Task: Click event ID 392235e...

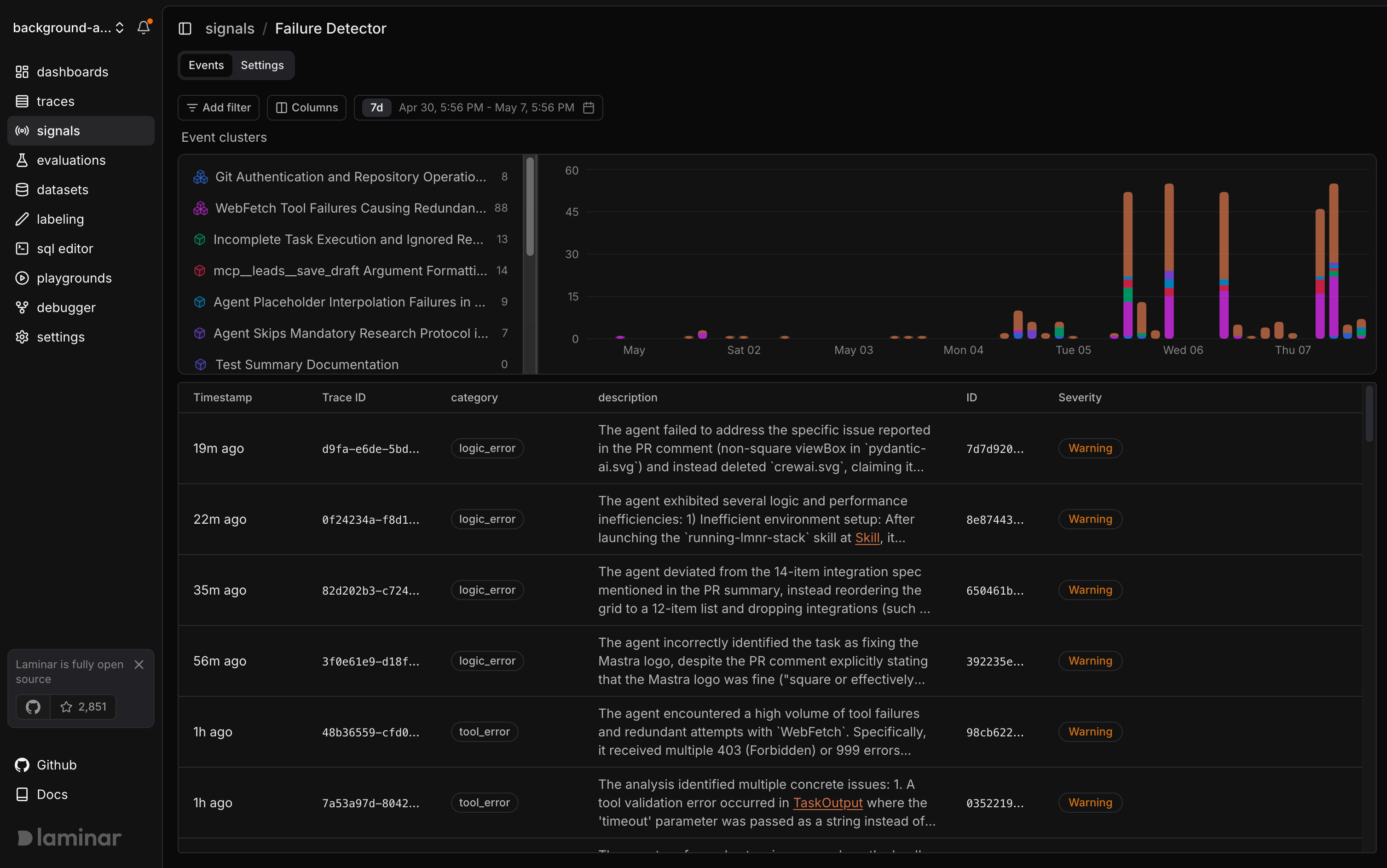Action: [x=994, y=661]
